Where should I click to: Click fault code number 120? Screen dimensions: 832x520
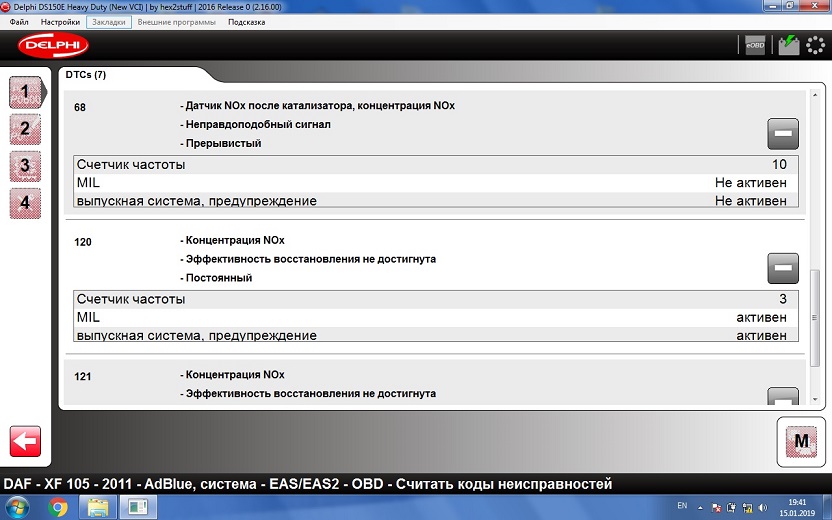pos(83,242)
